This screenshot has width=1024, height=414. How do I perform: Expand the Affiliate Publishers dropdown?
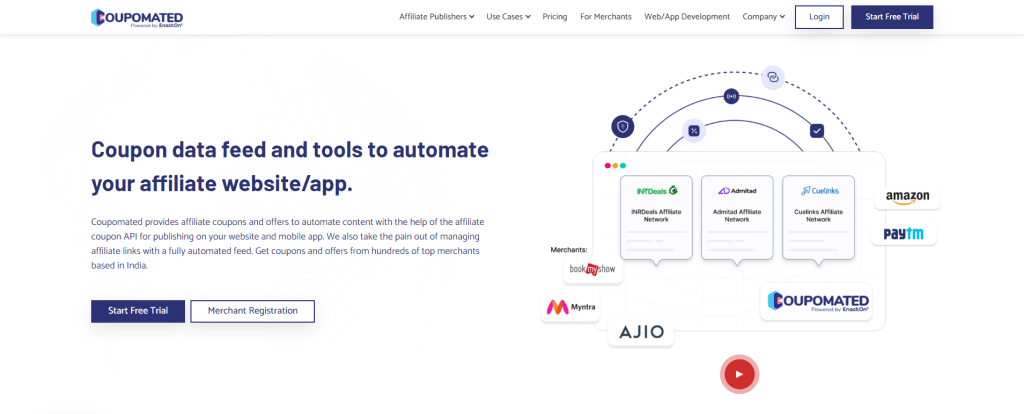[x=436, y=17]
